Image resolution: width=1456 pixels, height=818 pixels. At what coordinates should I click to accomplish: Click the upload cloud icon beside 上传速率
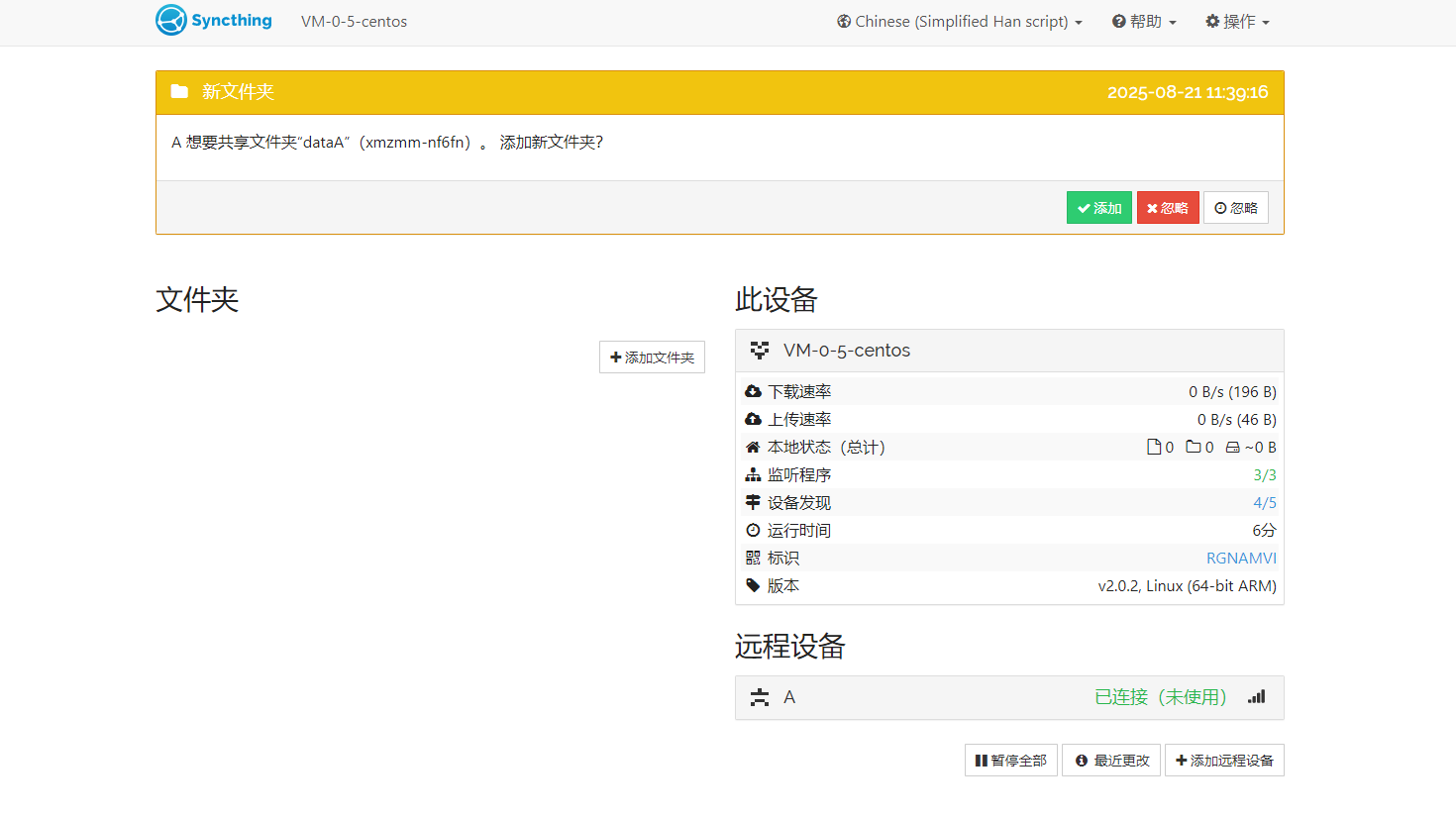(753, 419)
